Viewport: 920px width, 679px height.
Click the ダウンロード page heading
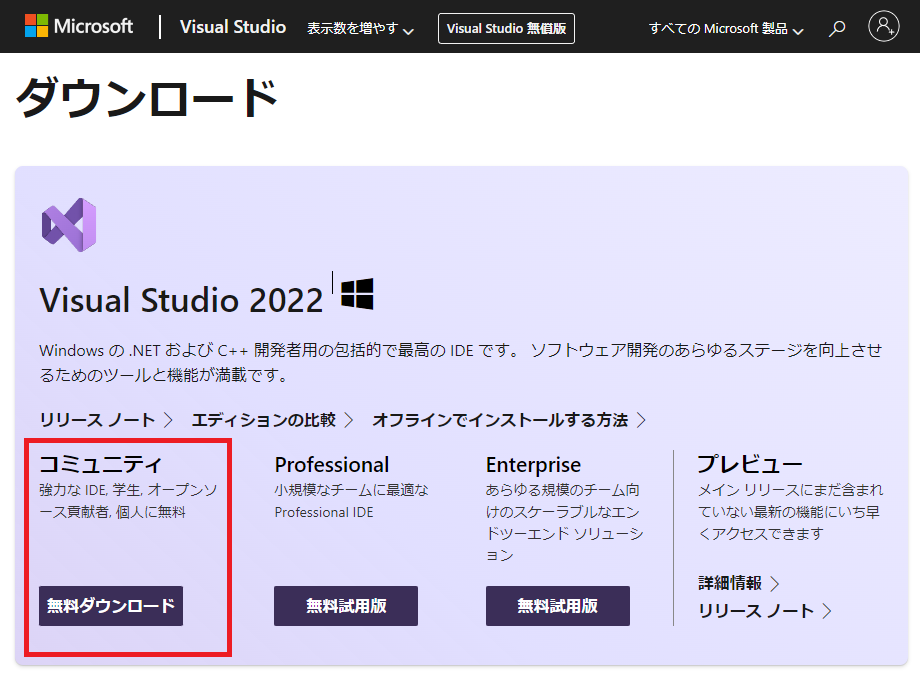(147, 97)
